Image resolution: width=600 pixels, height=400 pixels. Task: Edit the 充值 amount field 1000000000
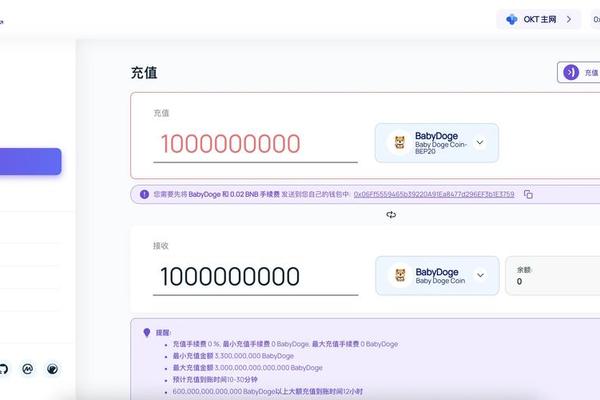coord(255,145)
